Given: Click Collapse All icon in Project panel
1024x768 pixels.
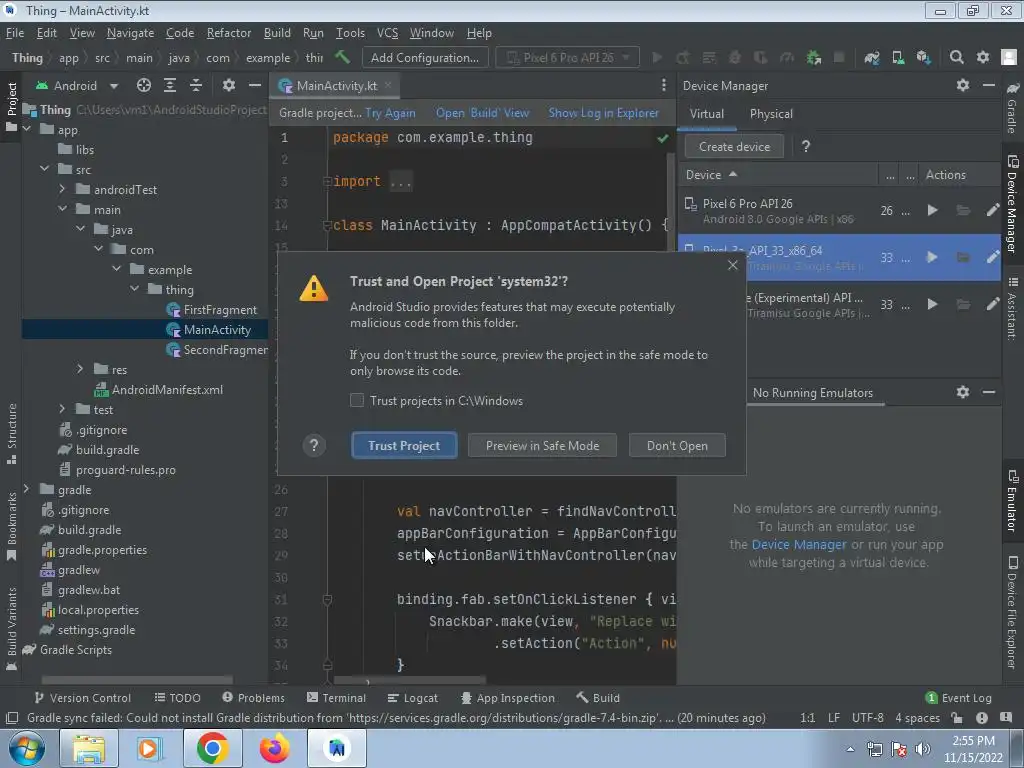Looking at the screenshot, I should coord(196,86).
